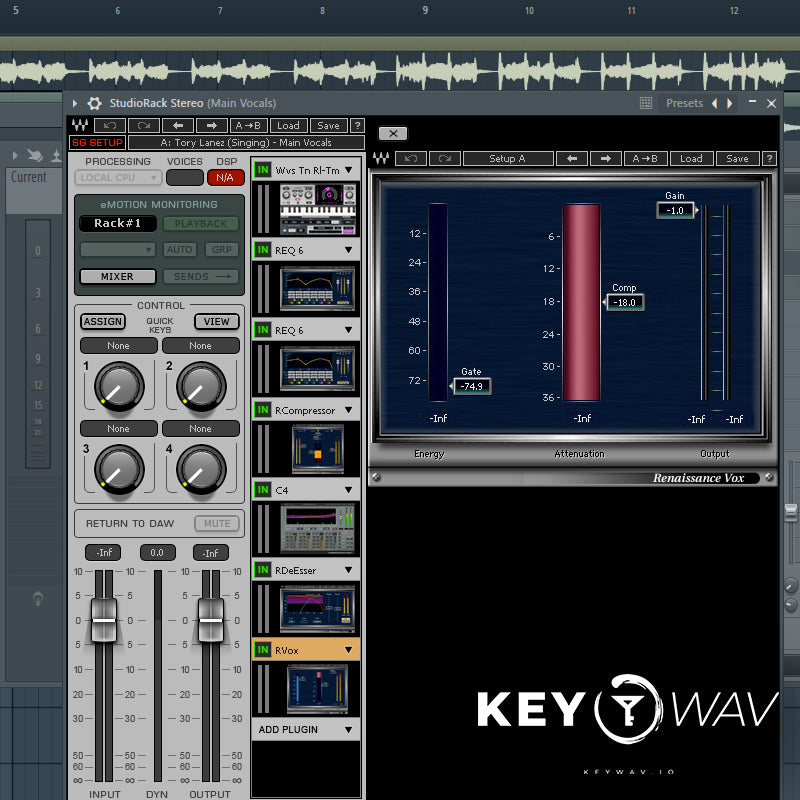Copy A to B in Renaissance Vox

pos(645,158)
